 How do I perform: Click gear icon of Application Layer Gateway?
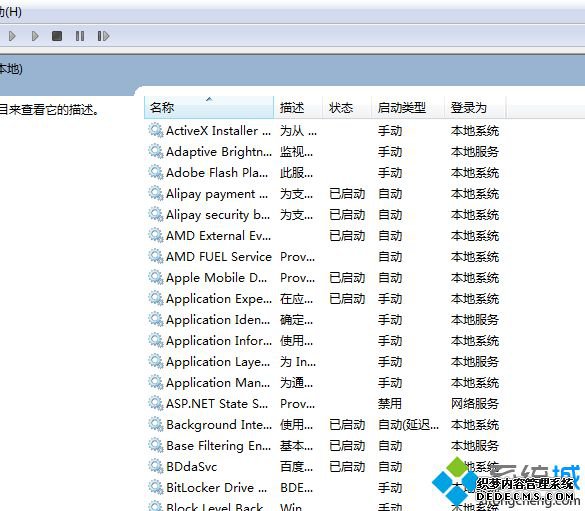pos(156,361)
